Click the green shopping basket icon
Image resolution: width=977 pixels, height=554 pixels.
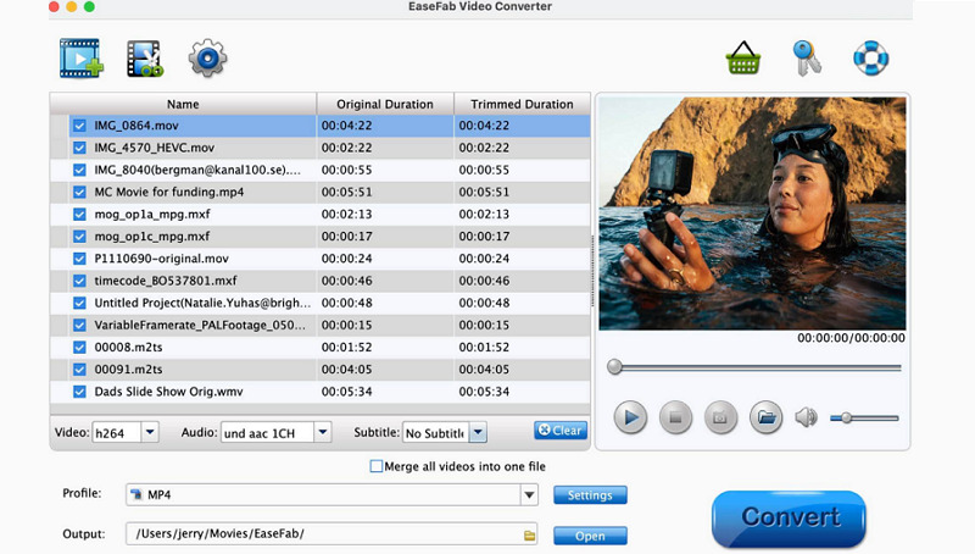[743, 58]
